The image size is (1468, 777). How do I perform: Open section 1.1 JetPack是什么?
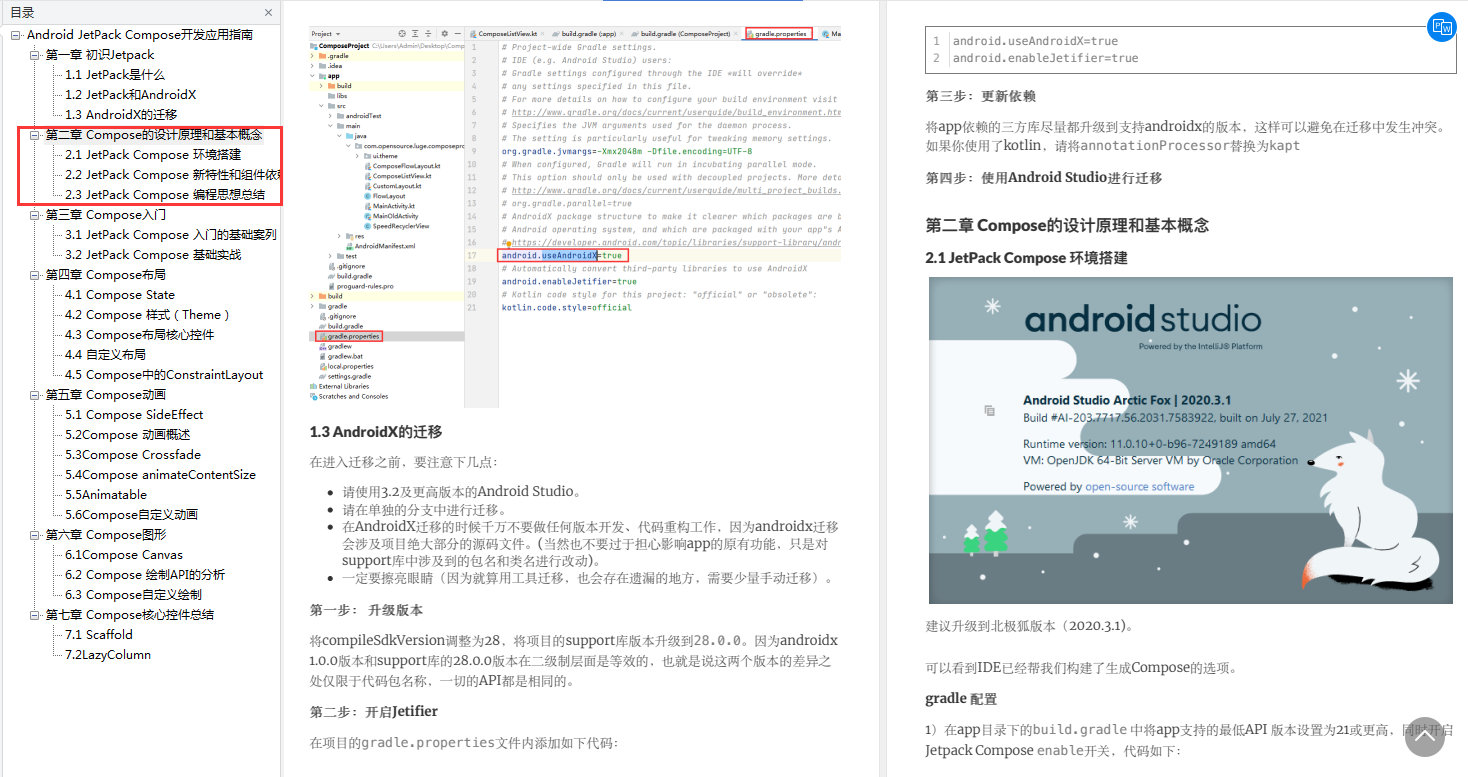[115, 75]
